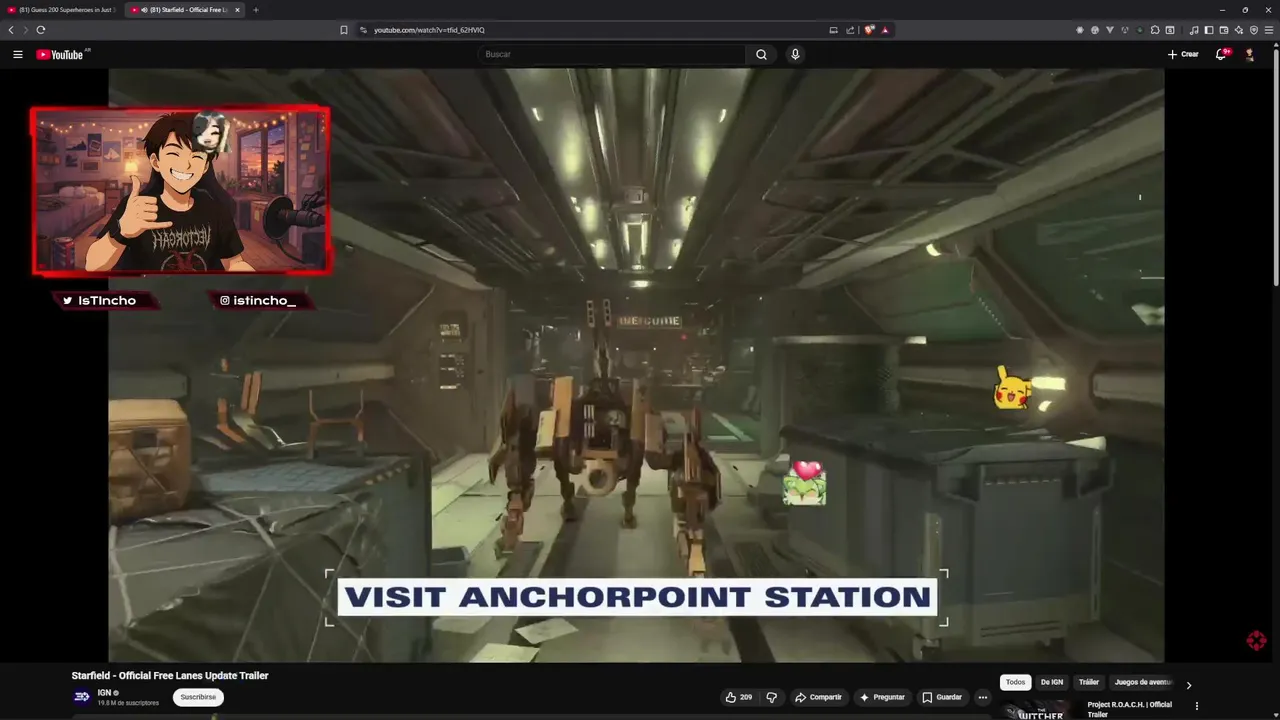Open options menu for Project R.O.A.C.H. video
1280x720 pixels.
pos(1196,706)
